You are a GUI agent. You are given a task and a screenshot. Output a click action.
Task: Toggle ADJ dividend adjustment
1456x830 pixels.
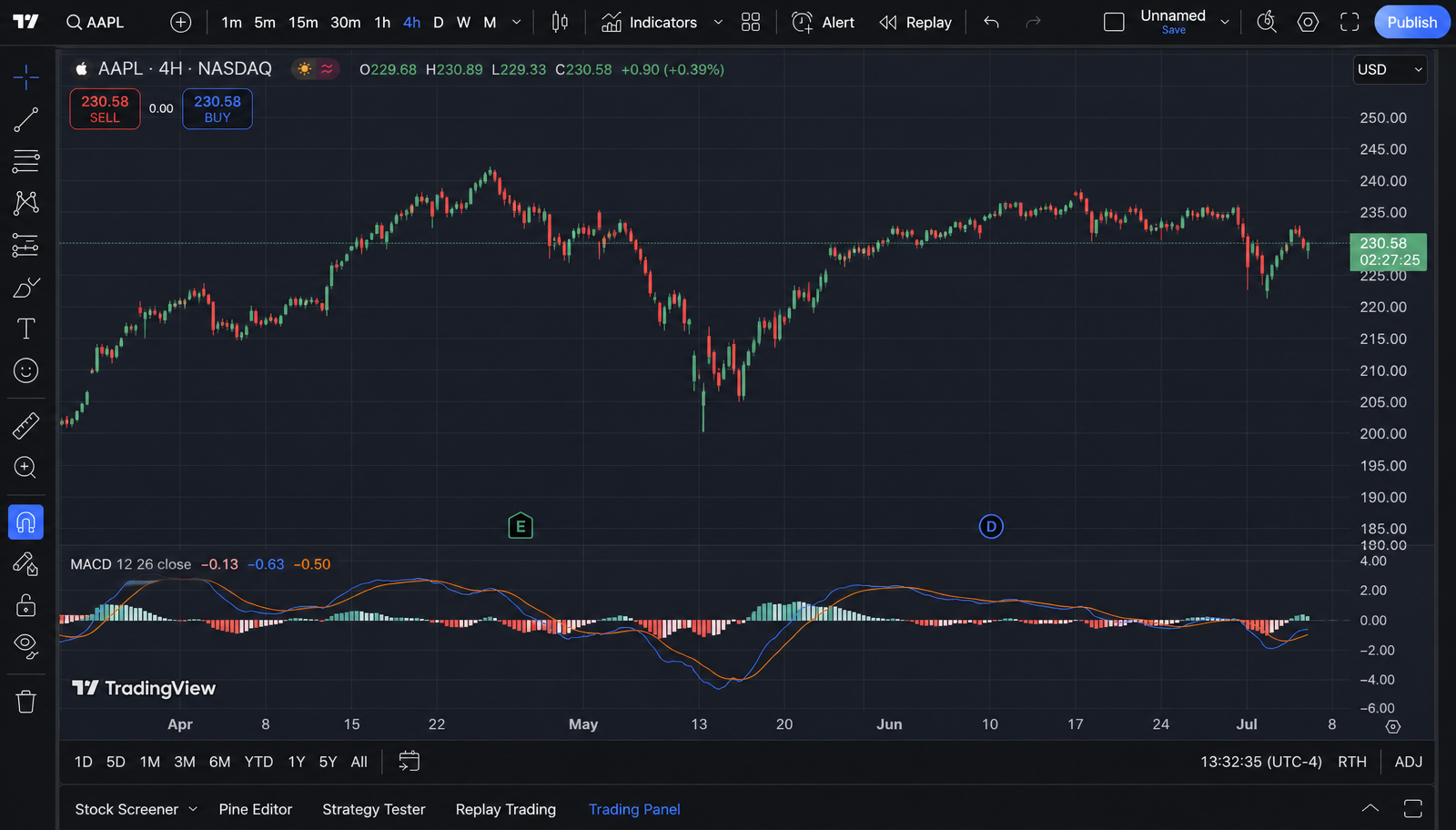[1409, 762]
